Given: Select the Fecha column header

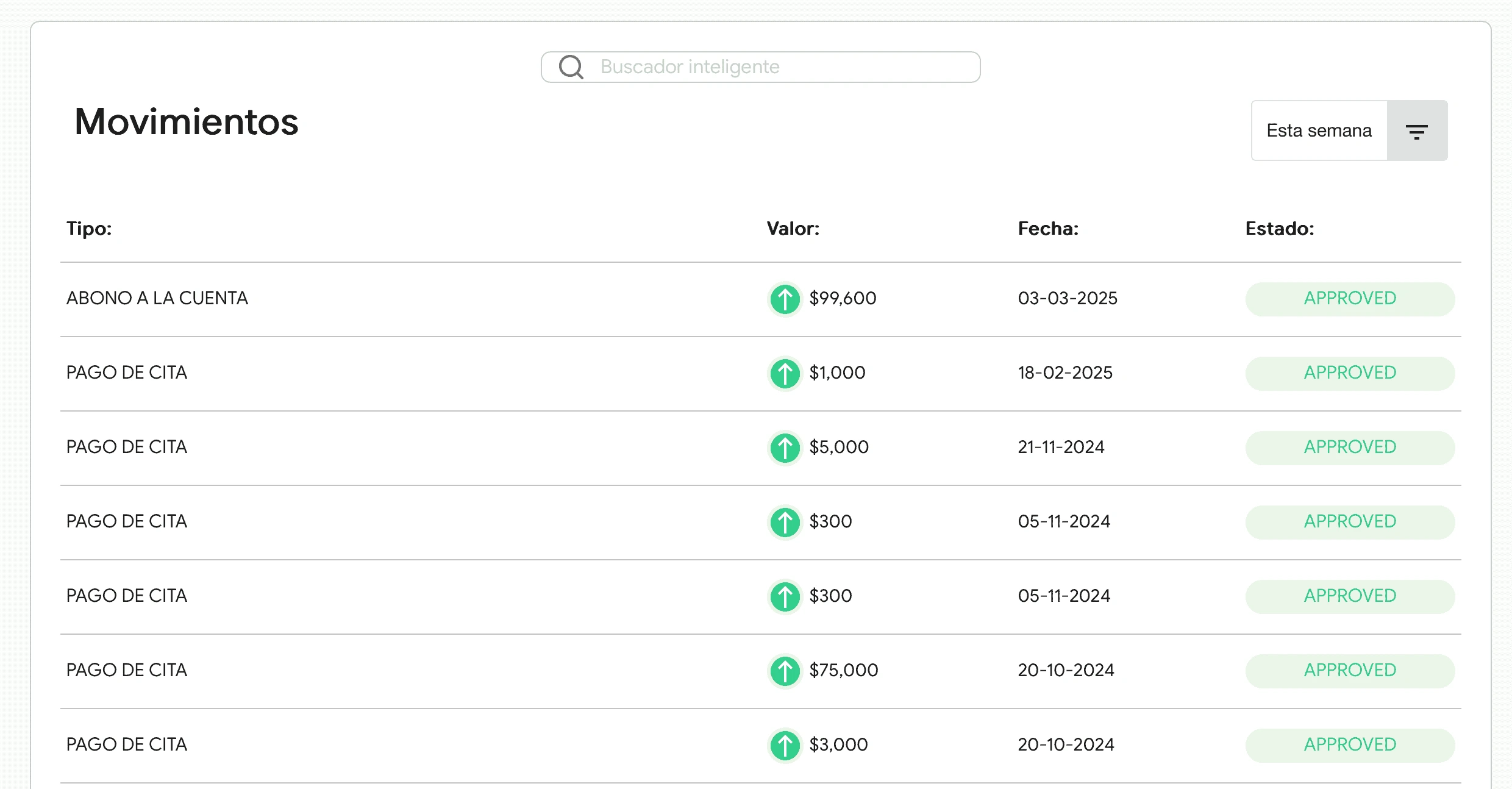Looking at the screenshot, I should [x=1048, y=229].
